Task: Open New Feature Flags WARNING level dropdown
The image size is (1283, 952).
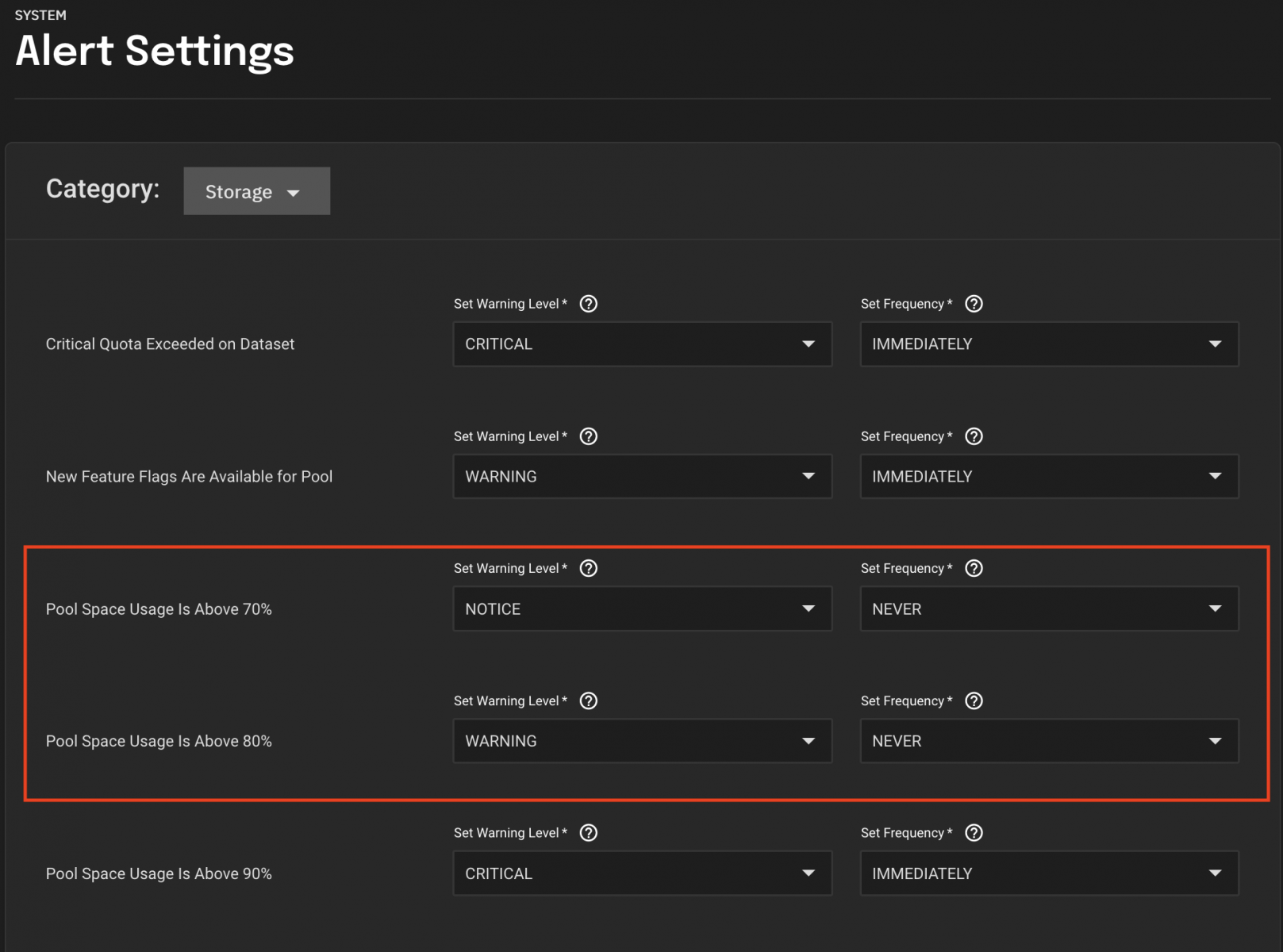Action: click(x=642, y=477)
